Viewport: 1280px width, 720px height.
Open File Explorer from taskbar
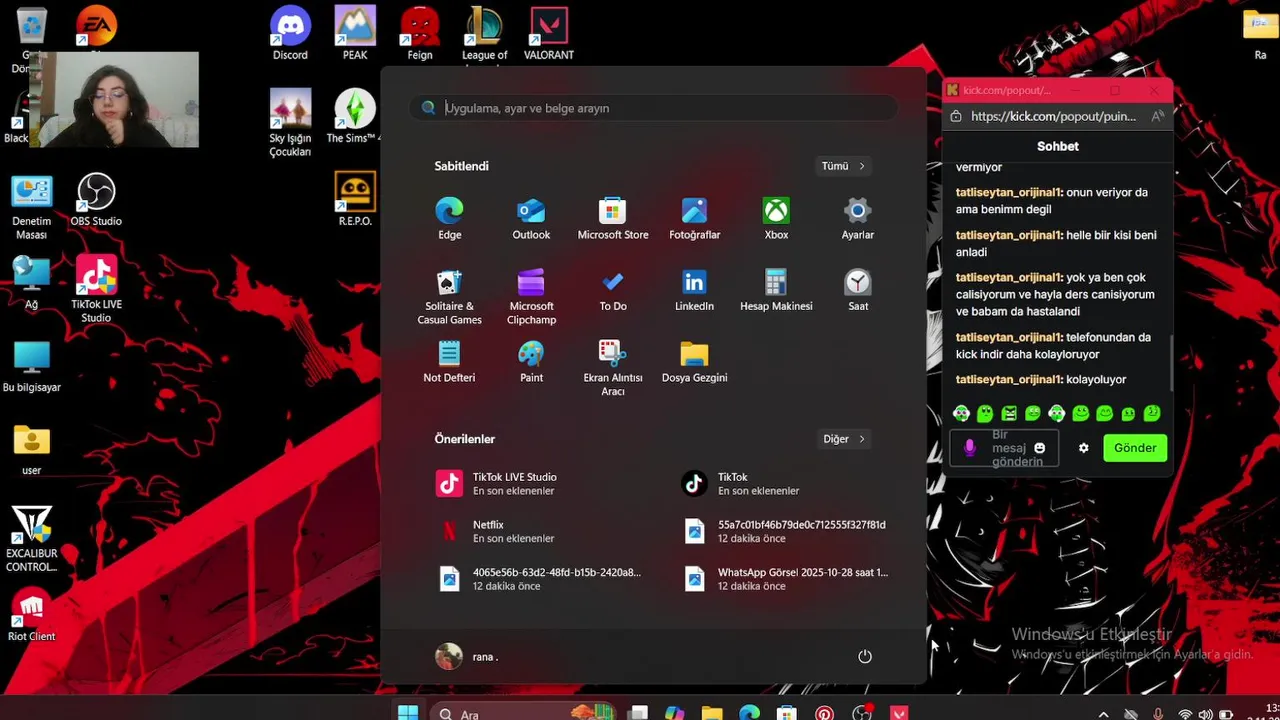pyautogui.click(x=712, y=713)
